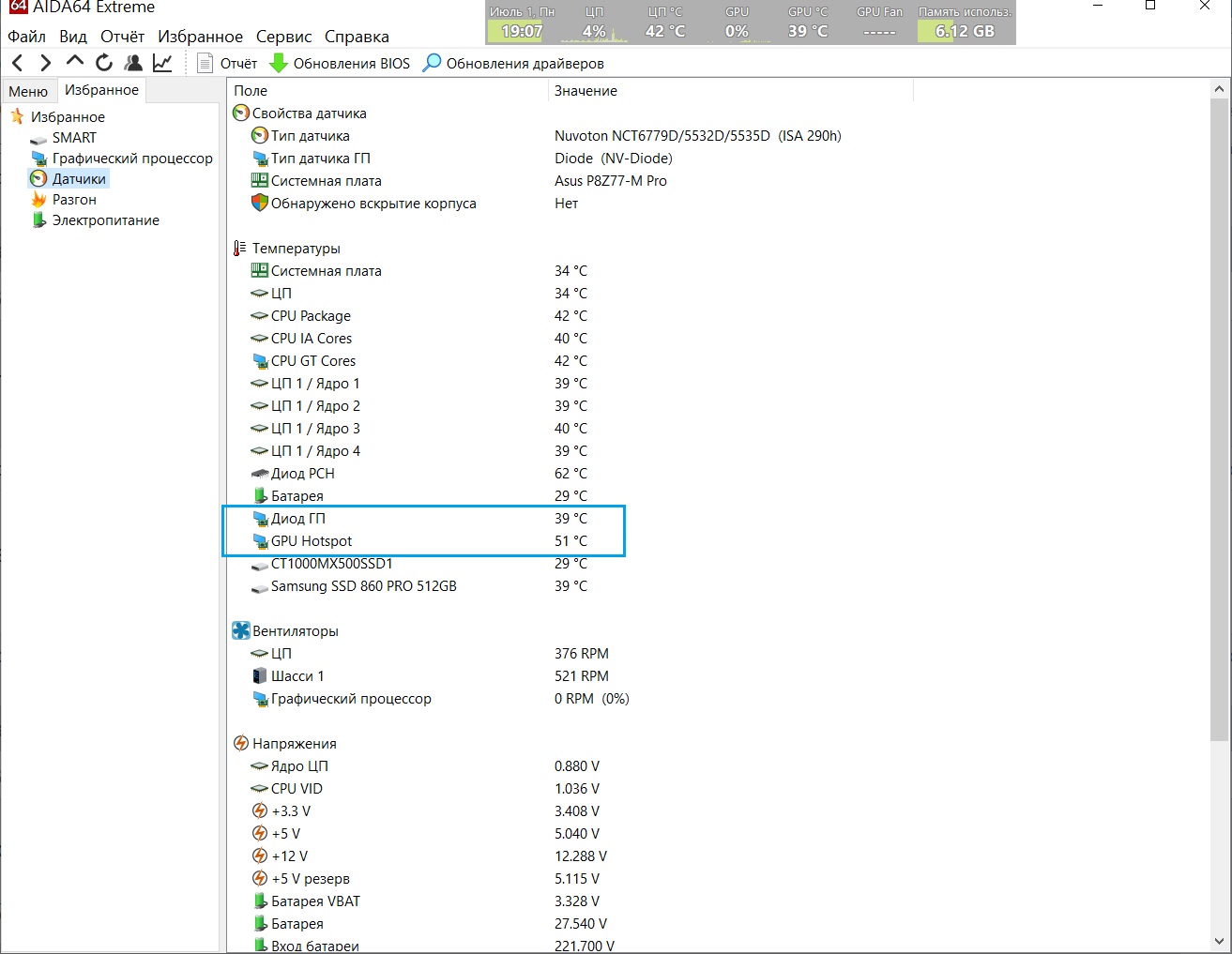Open the Избранное menu in the menu bar

tap(200, 37)
